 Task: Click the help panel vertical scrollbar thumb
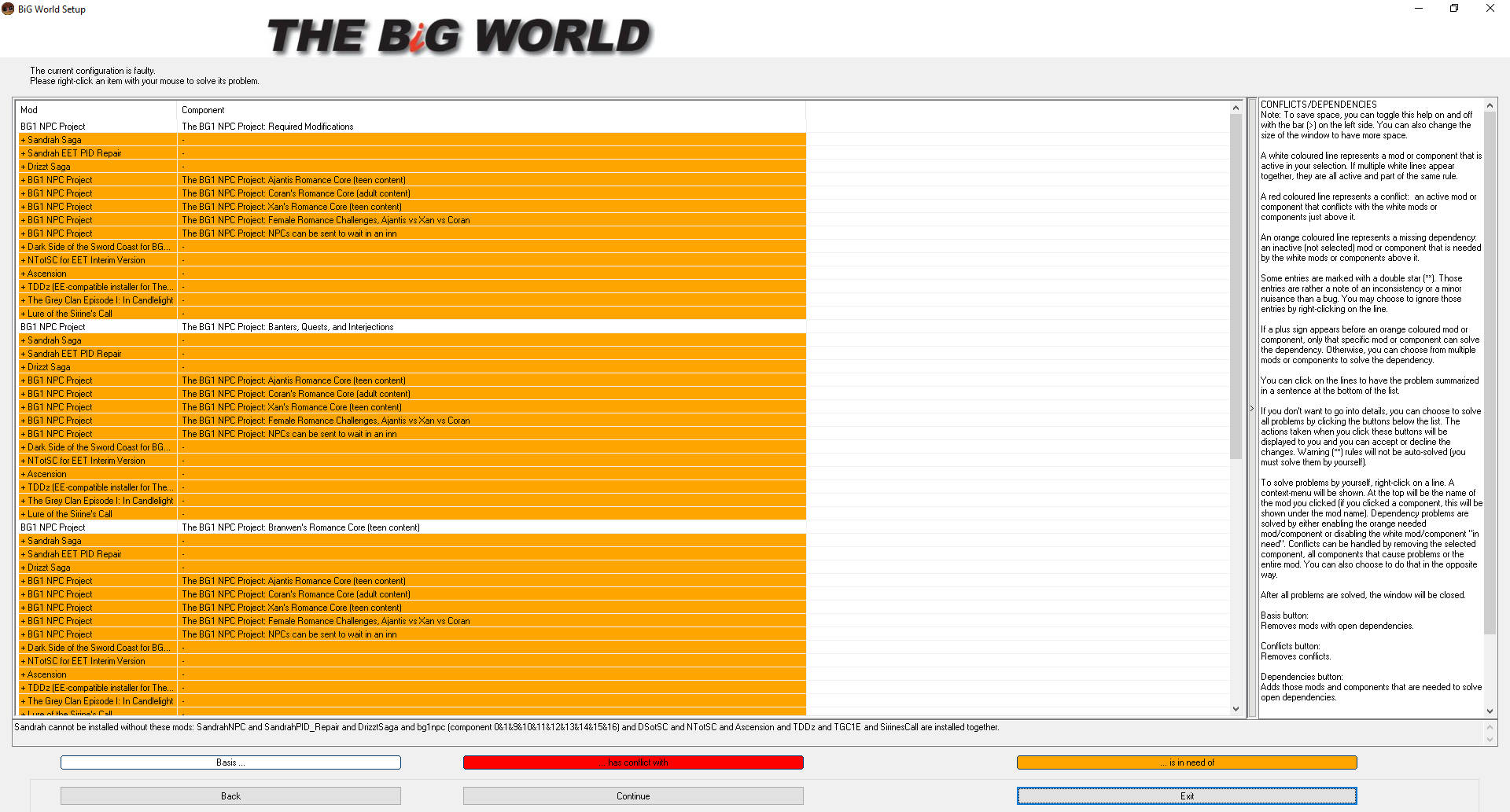click(x=1490, y=373)
